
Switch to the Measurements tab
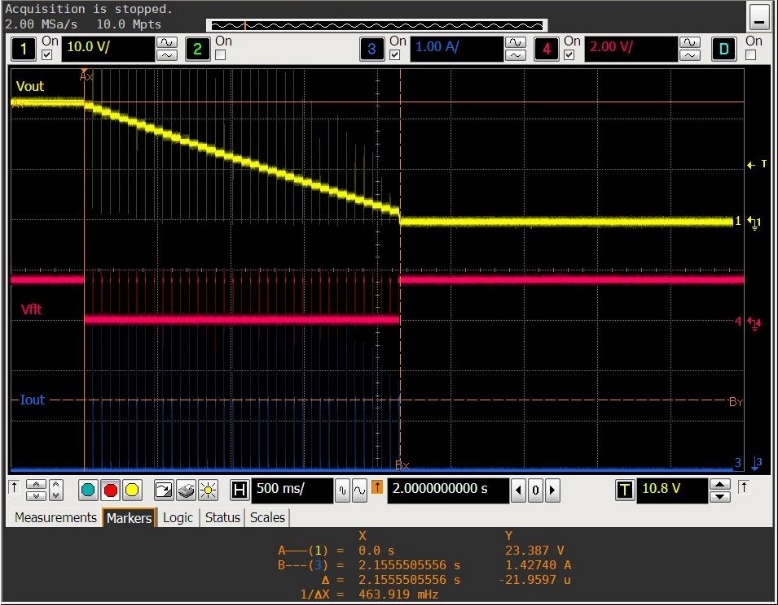[x=55, y=517]
